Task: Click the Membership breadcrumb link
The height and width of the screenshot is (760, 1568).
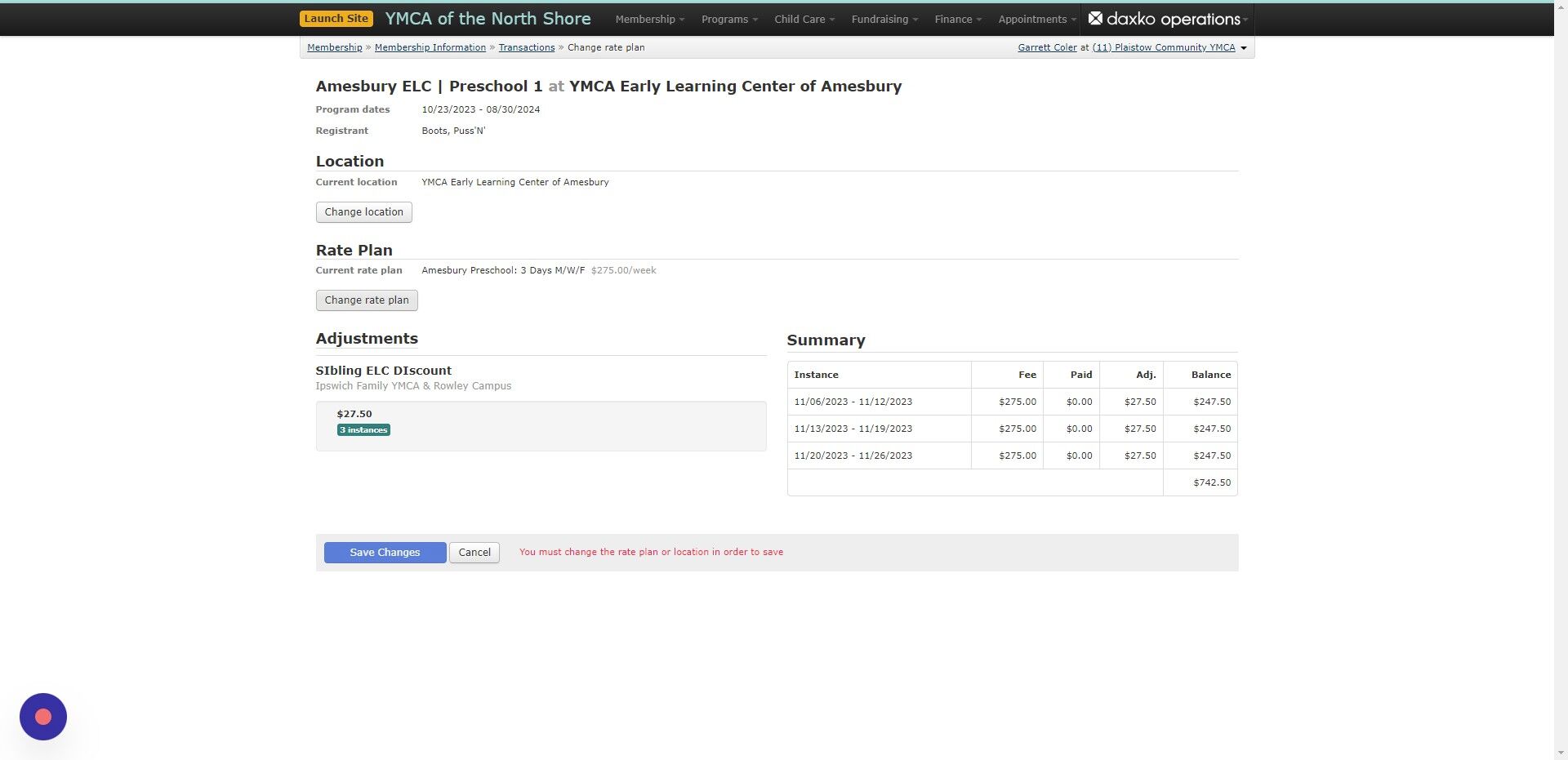Action: coord(334,47)
